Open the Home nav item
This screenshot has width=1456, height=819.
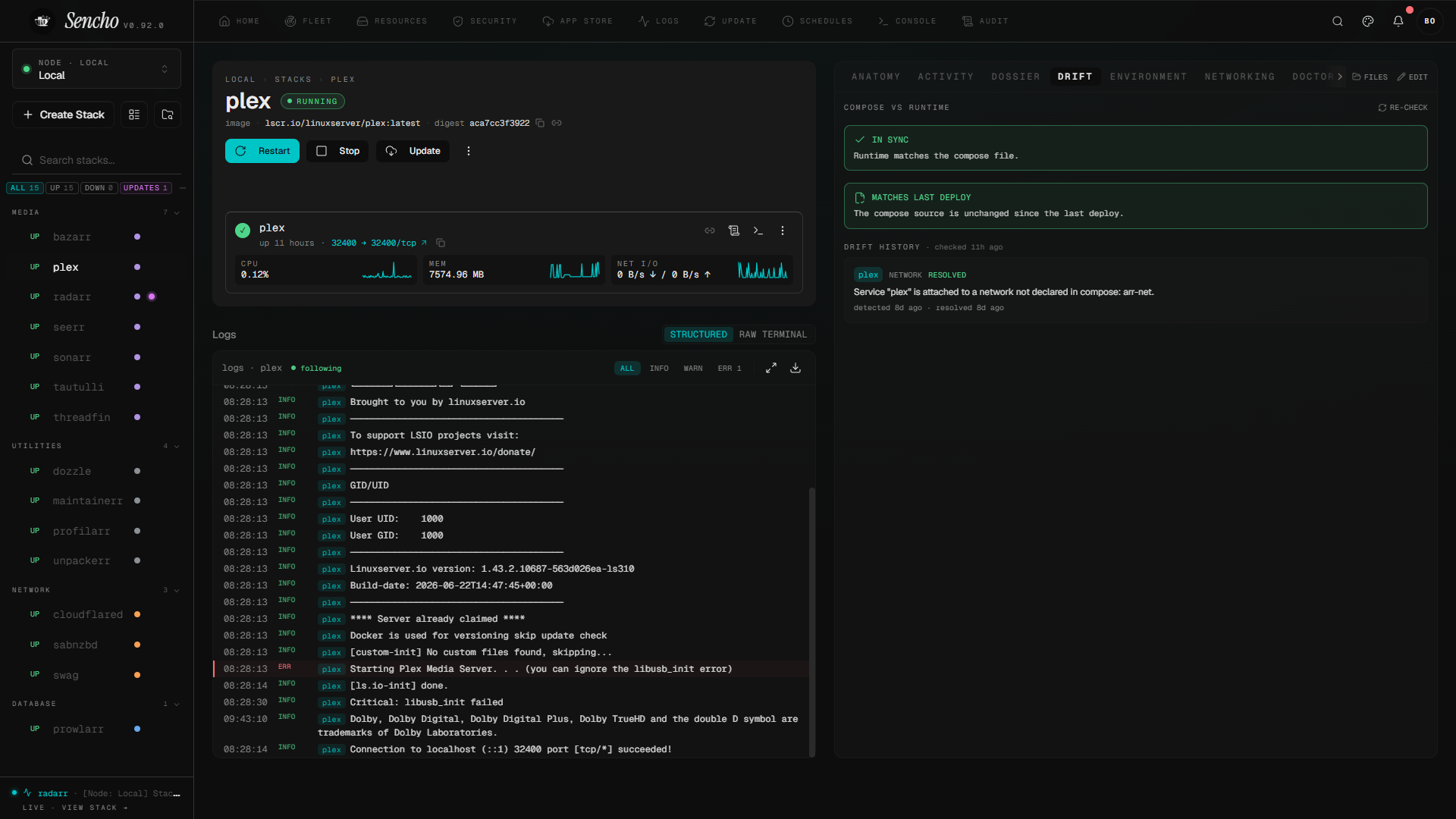click(x=240, y=21)
